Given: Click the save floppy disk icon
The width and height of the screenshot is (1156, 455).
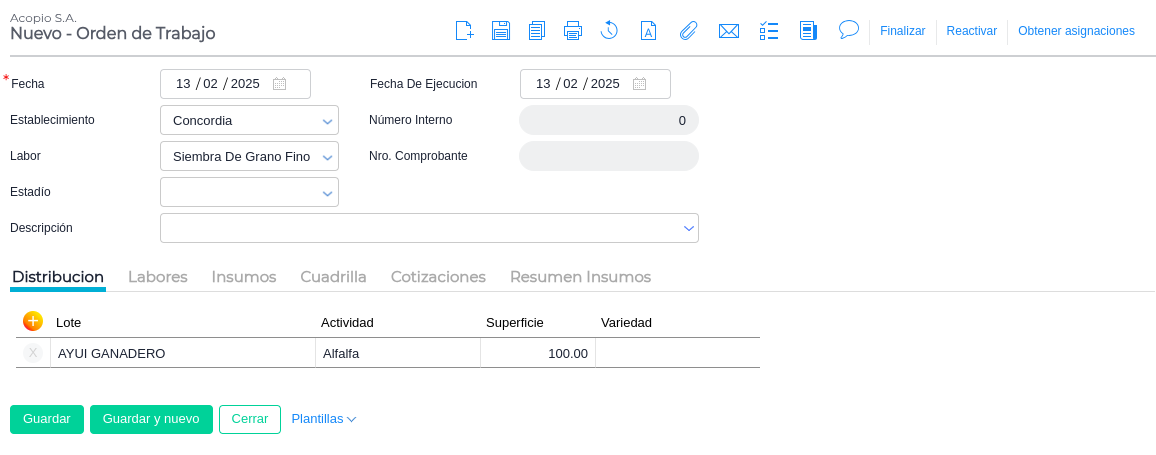Looking at the screenshot, I should pos(501,31).
